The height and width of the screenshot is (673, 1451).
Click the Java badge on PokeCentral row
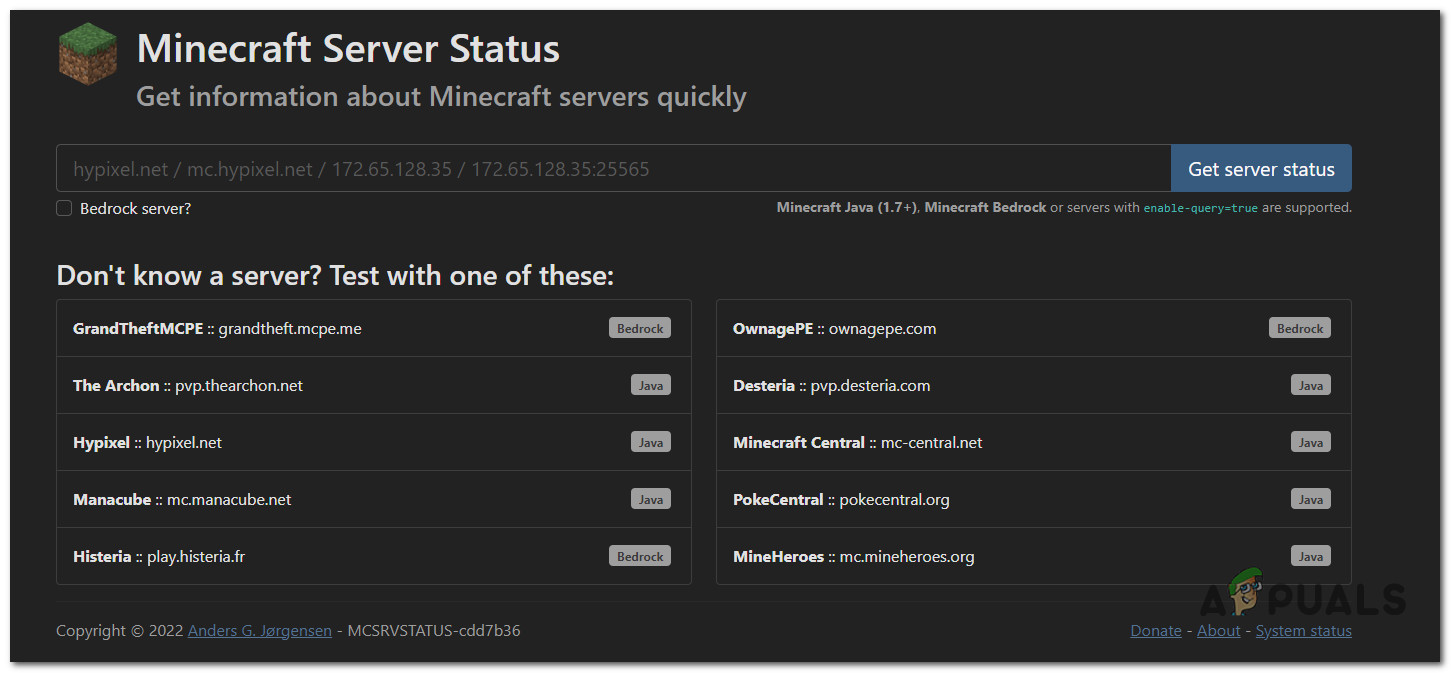(1311, 499)
